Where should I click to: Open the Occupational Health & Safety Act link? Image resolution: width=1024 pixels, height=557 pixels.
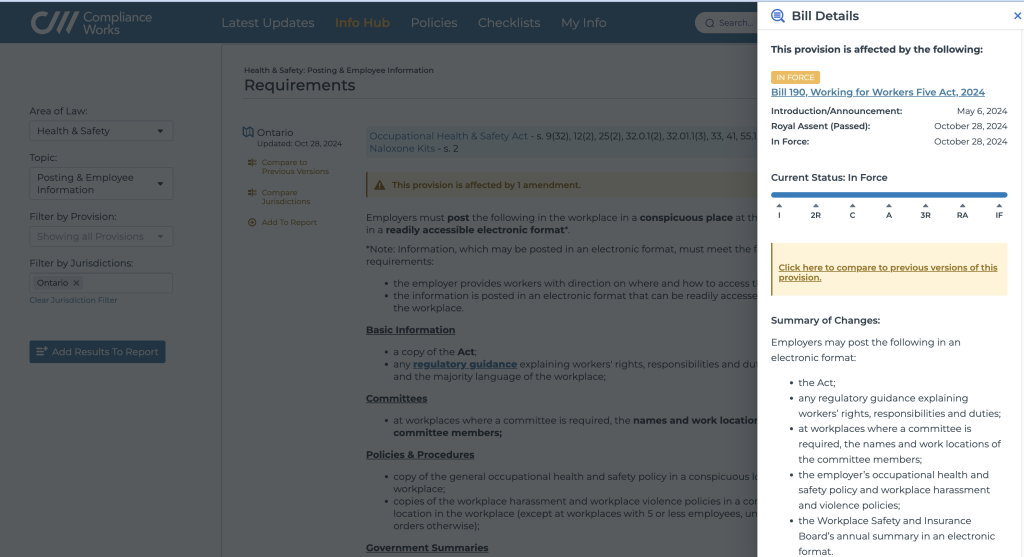448,136
